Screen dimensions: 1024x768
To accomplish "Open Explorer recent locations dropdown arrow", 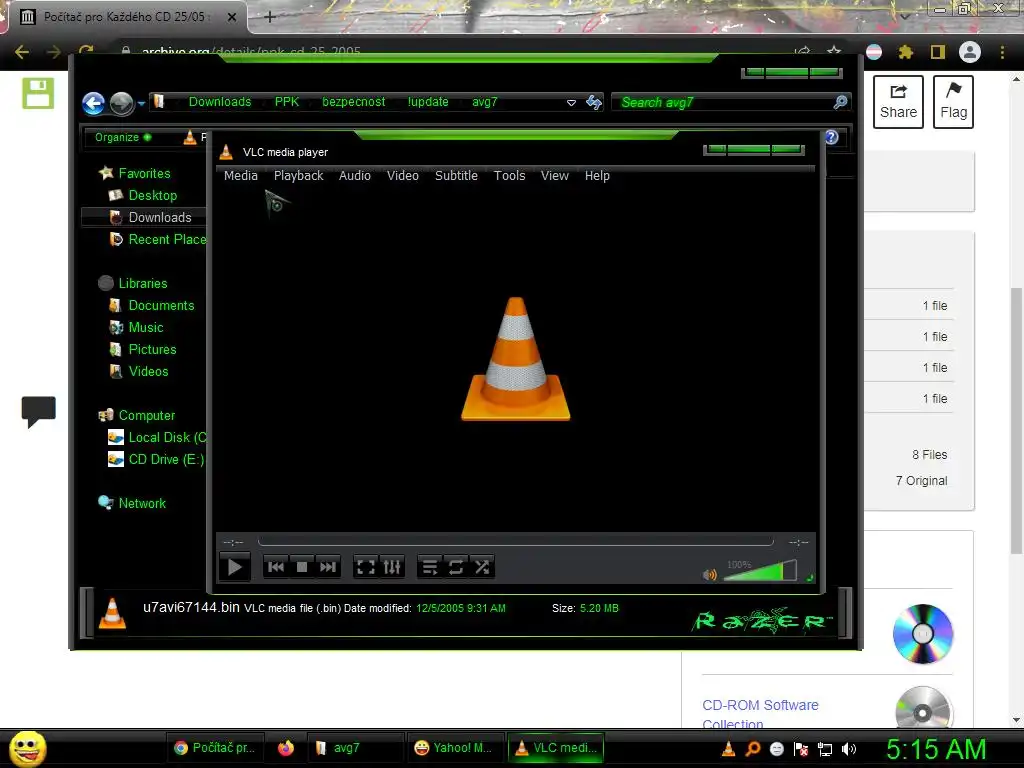I will click(x=141, y=103).
